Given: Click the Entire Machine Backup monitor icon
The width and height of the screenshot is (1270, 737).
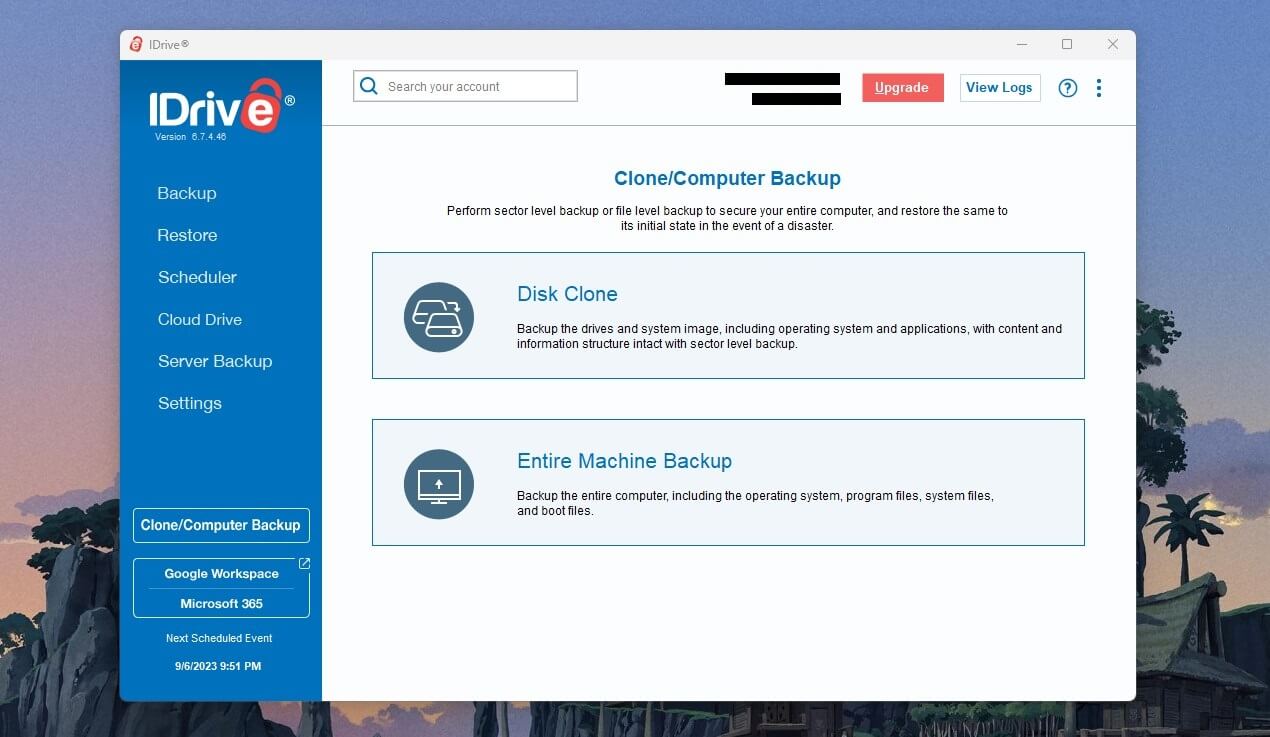Looking at the screenshot, I should pos(439,485).
